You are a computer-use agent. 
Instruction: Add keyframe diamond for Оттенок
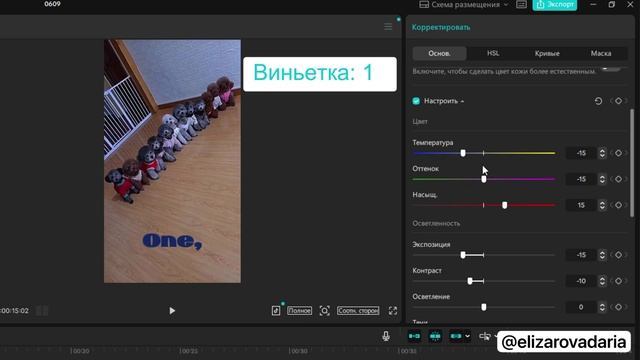coord(618,179)
